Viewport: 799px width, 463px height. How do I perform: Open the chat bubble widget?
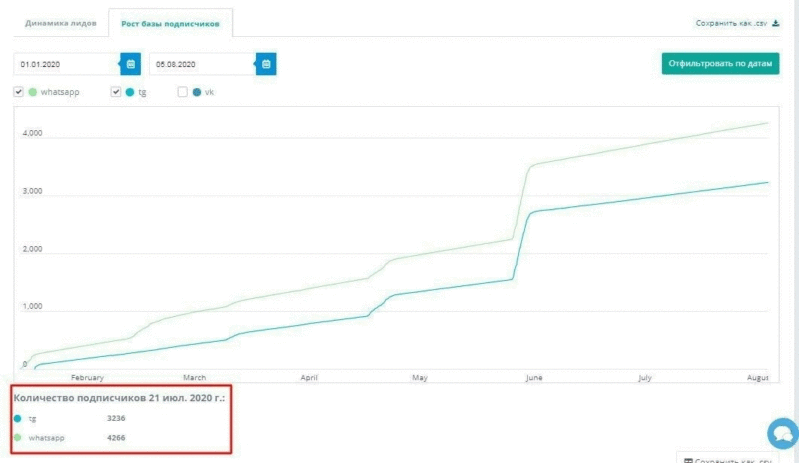pos(783,434)
